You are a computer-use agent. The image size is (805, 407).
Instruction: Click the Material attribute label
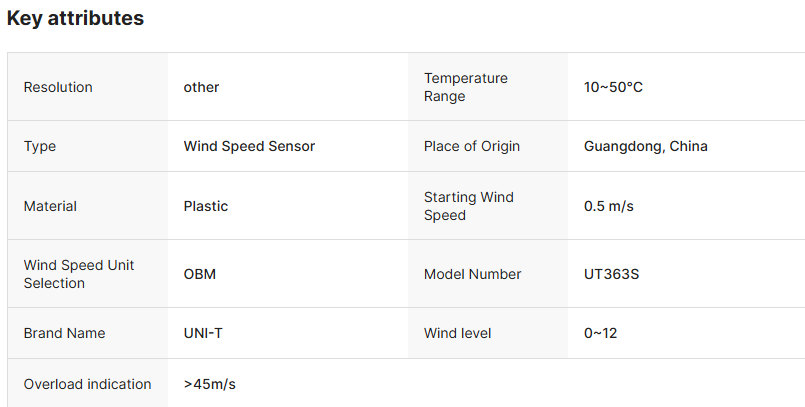pos(50,206)
